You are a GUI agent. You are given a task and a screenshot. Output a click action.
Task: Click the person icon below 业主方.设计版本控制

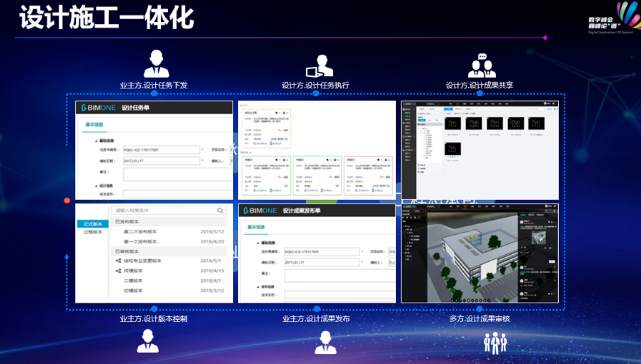(148, 342)
